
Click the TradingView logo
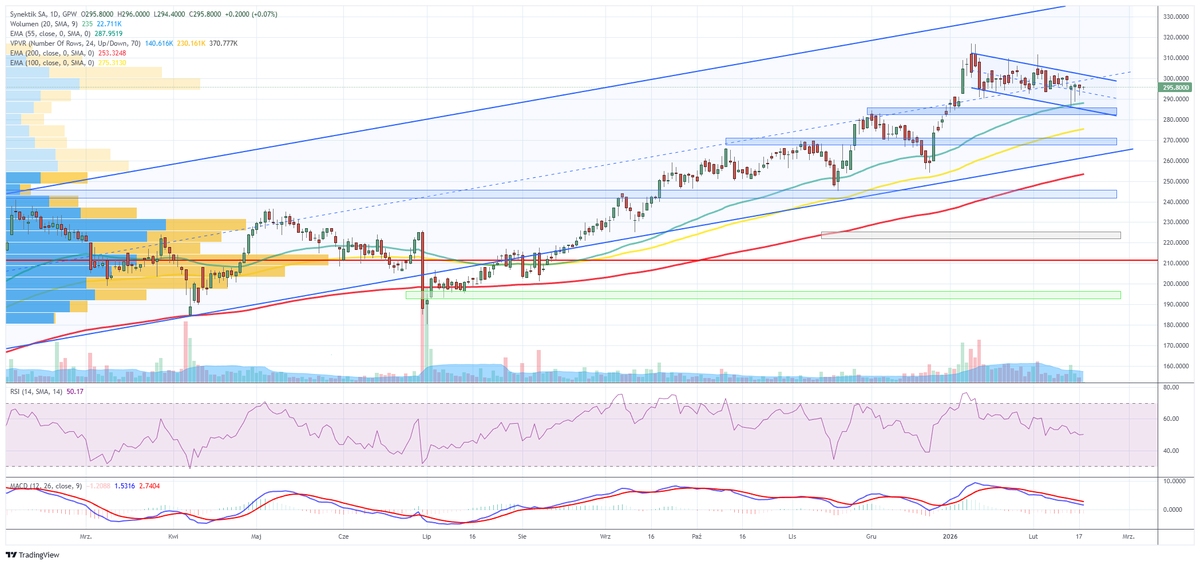[x=32, y=555]
